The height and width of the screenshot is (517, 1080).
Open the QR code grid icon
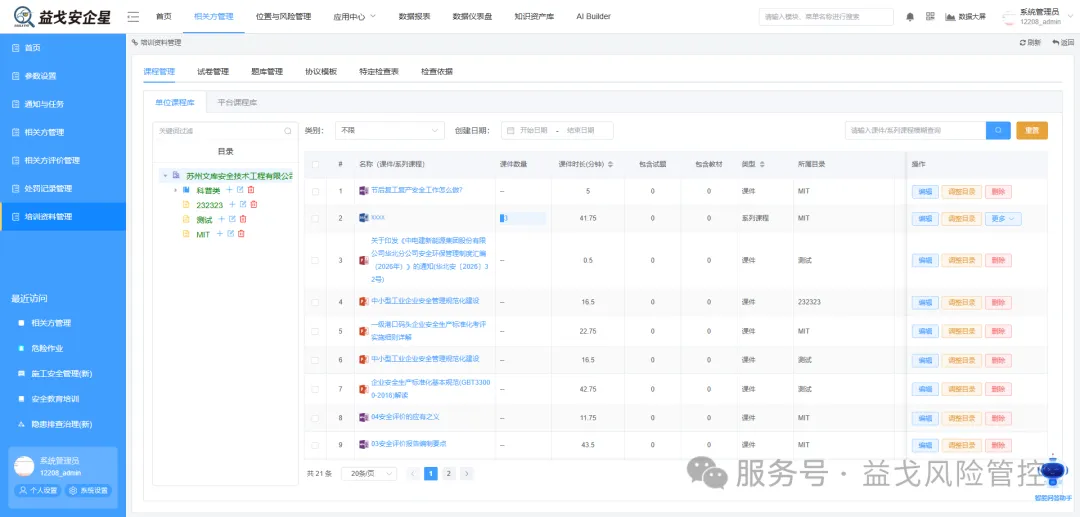tap(930, 17)
